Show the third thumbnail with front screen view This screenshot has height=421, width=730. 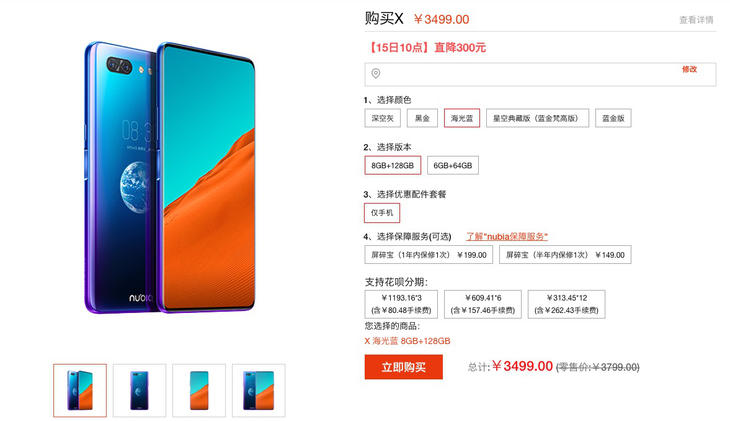tap(199, 390)
